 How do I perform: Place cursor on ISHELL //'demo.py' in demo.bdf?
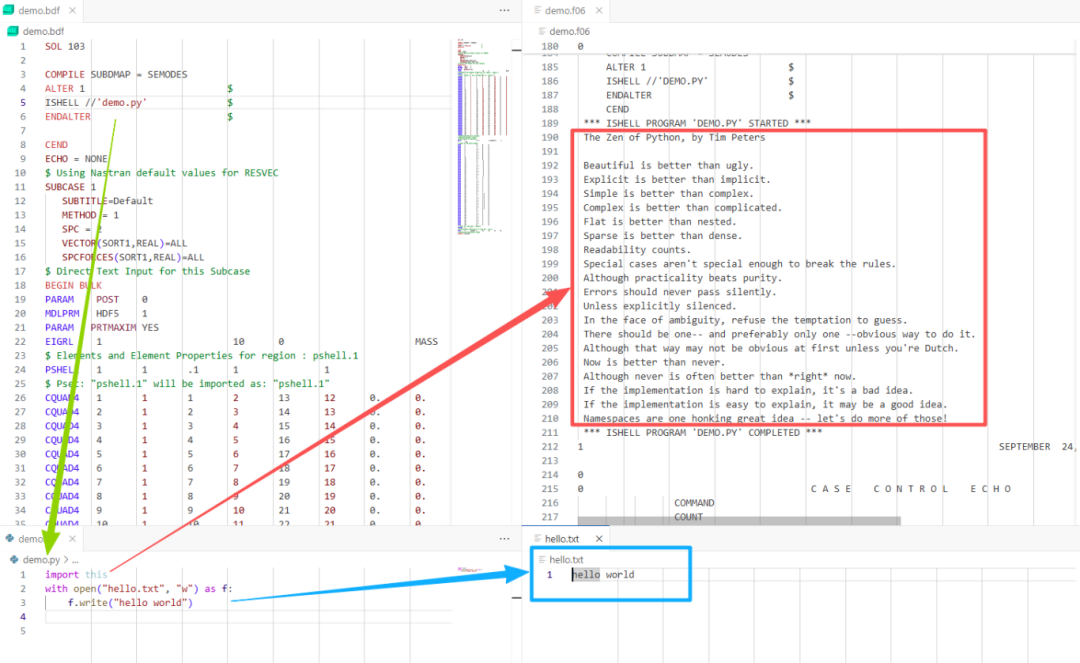coord(96,103)
